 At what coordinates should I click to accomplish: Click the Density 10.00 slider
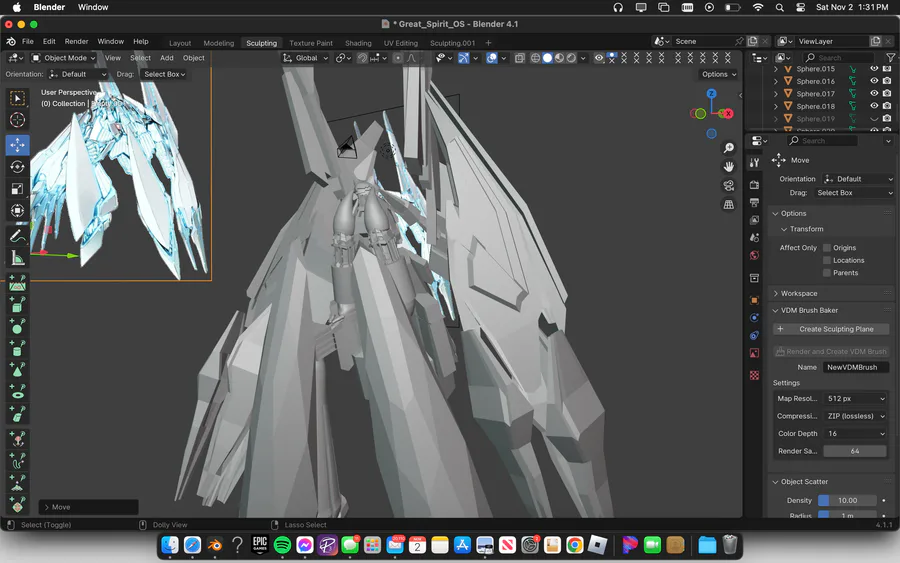point(847,500)
